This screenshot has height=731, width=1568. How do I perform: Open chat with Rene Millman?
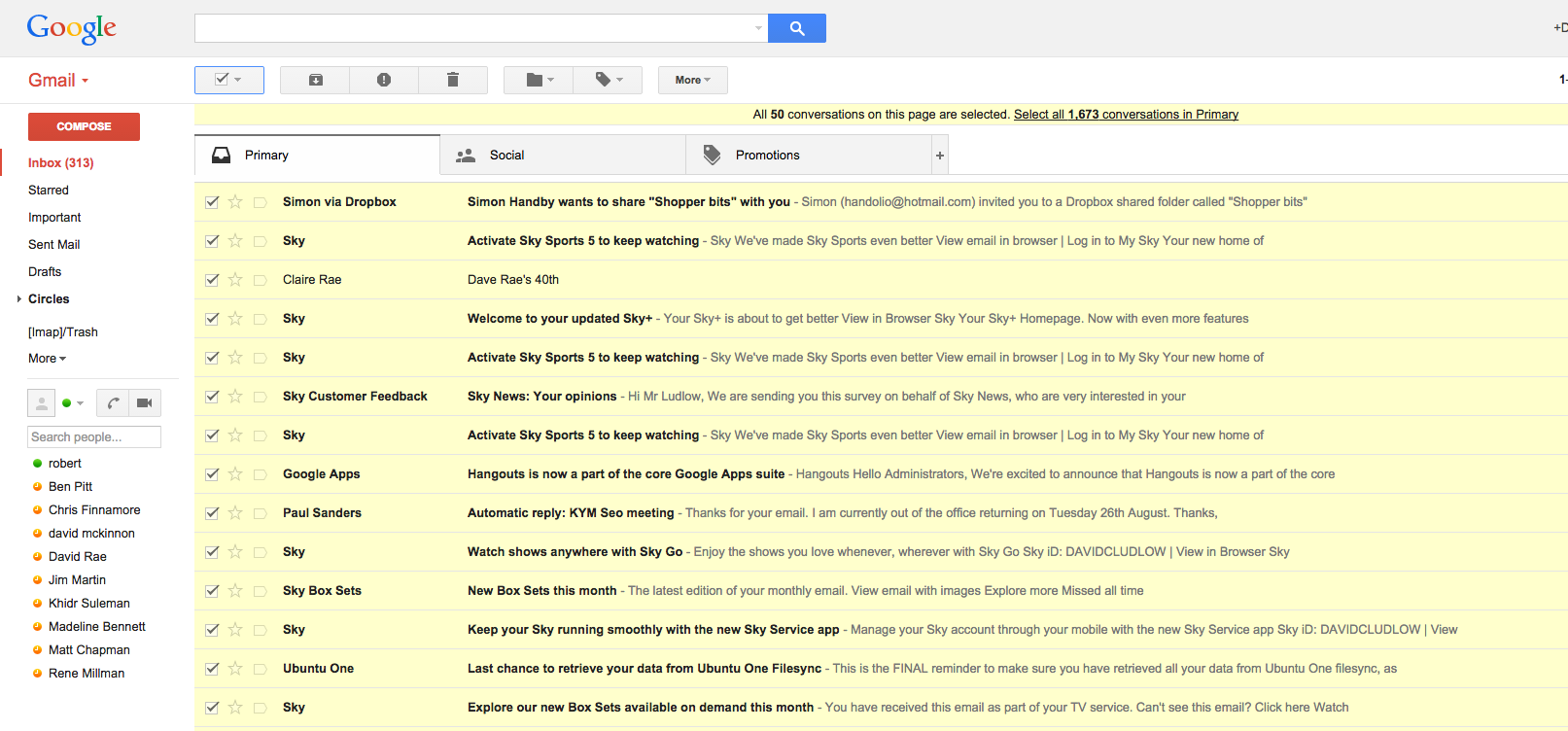point(87,674)
